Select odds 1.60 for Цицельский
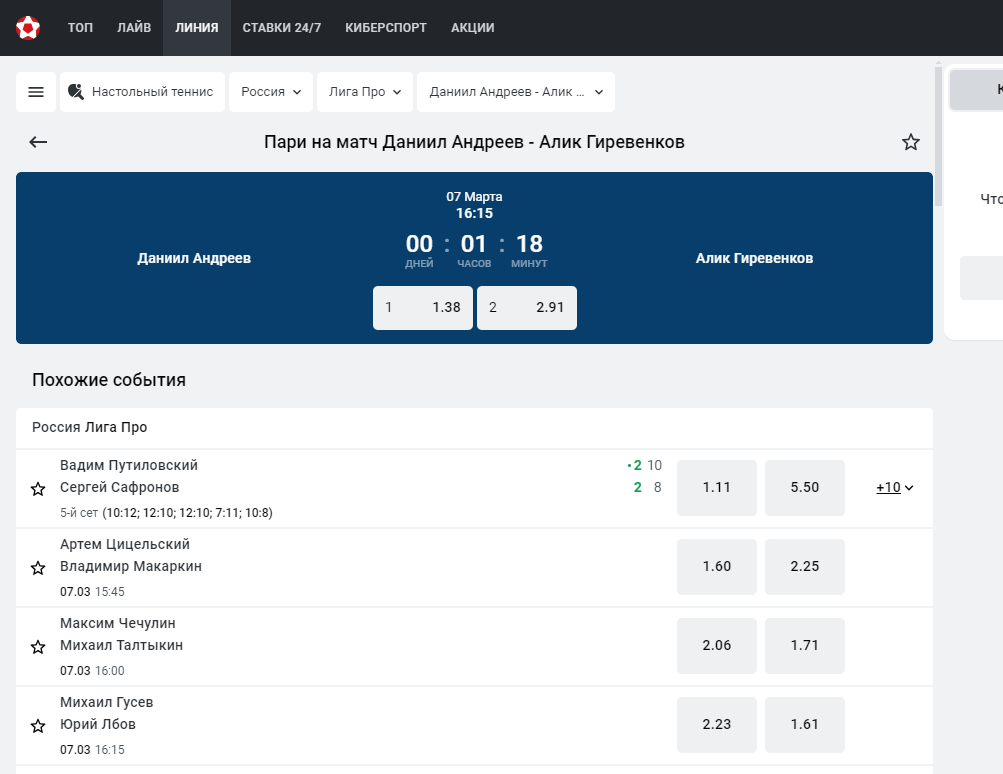This screenshot has width=1003, height=774. click(717, 567)
